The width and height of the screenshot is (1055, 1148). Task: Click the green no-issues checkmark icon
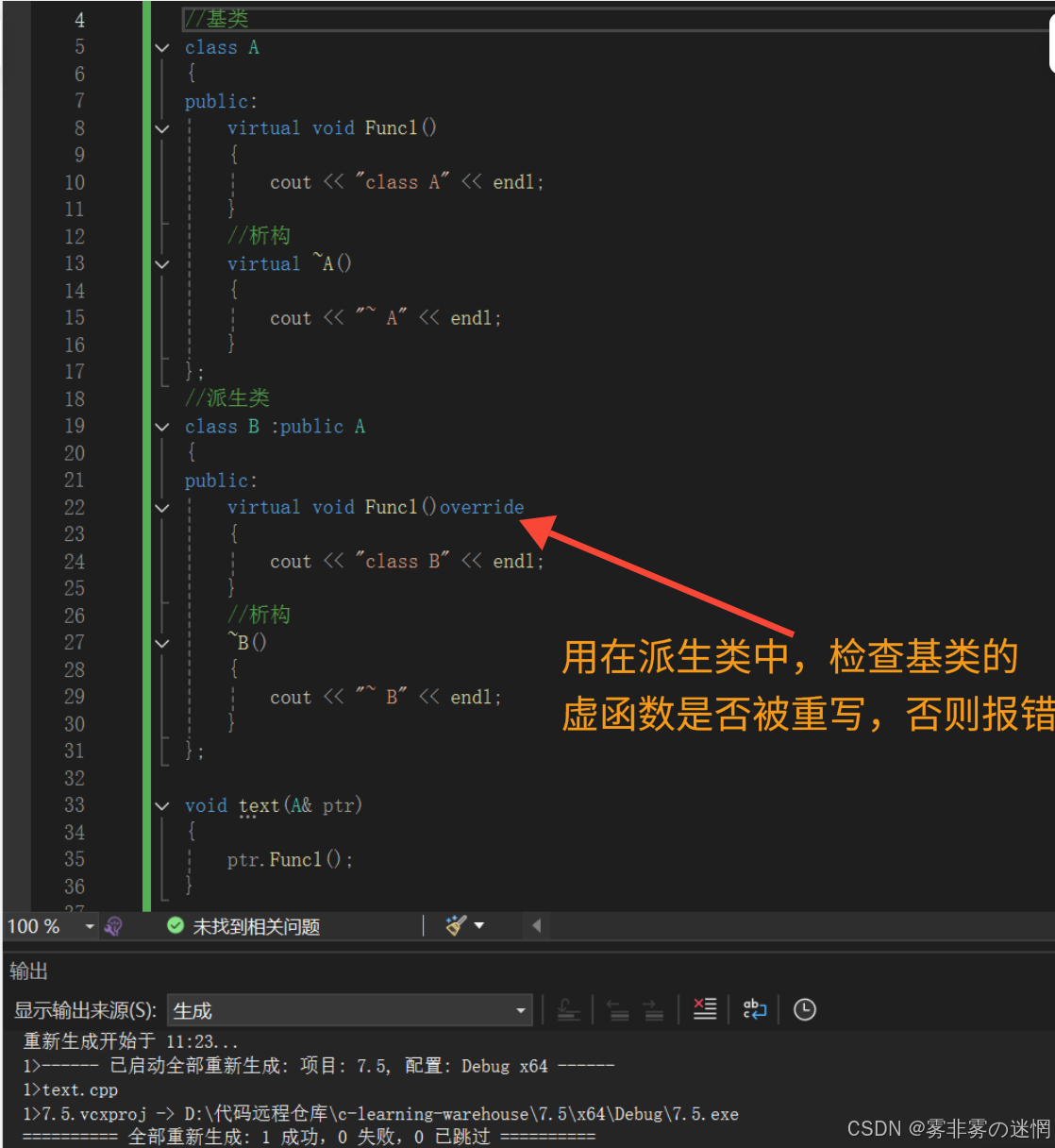[176, 926]
